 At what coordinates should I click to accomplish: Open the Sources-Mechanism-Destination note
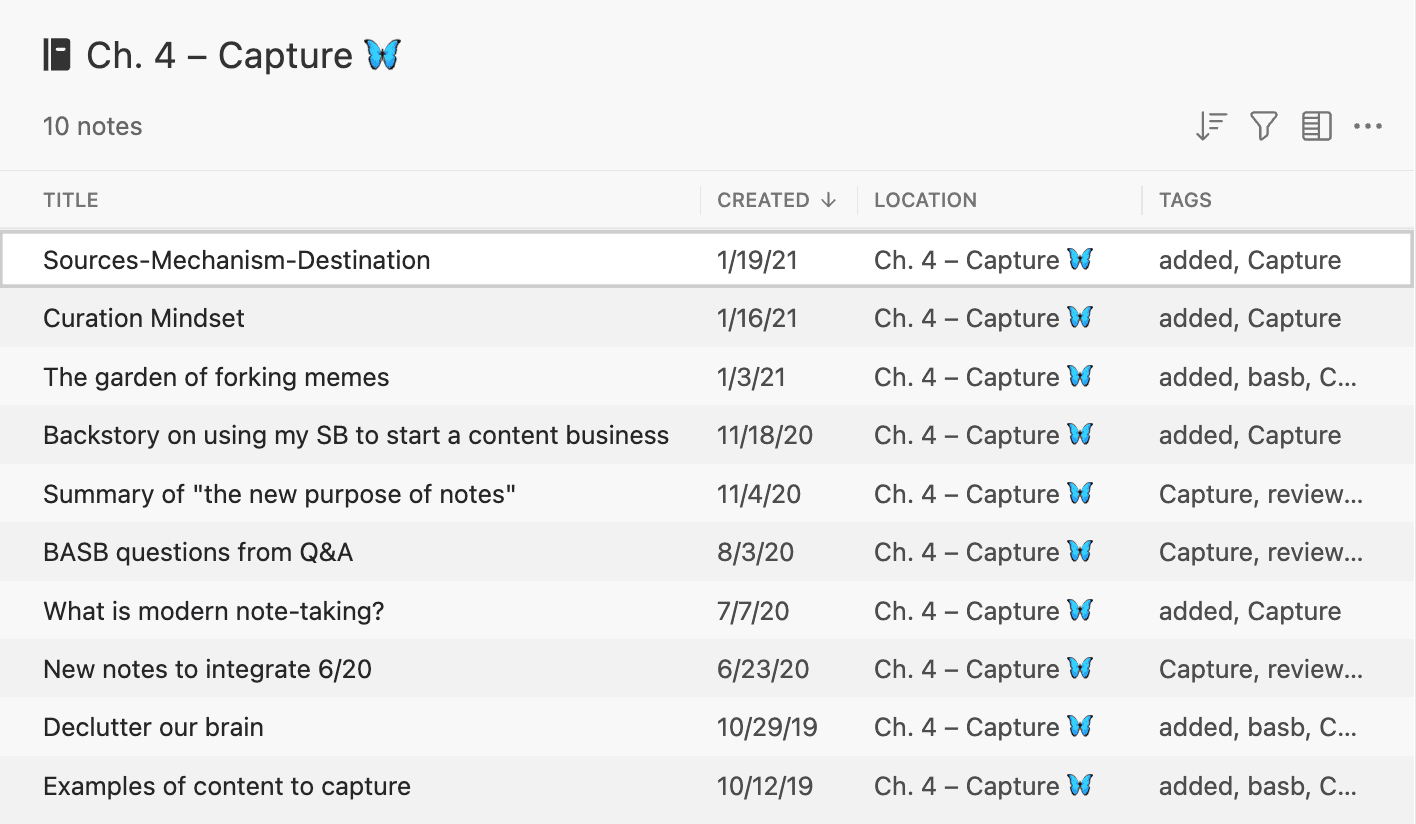[237, 260]
